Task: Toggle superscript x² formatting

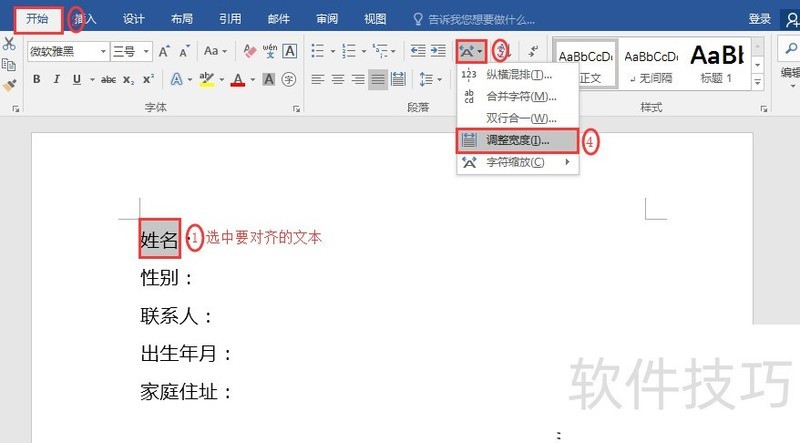Action: 148,80
